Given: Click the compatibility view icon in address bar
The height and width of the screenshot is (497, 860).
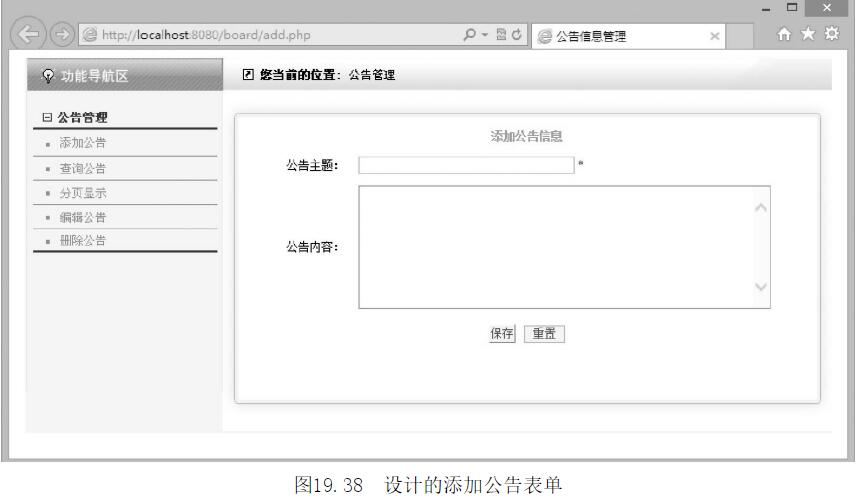Looking at the screenshot, I should pyautogui.click(x=503, y=37).
